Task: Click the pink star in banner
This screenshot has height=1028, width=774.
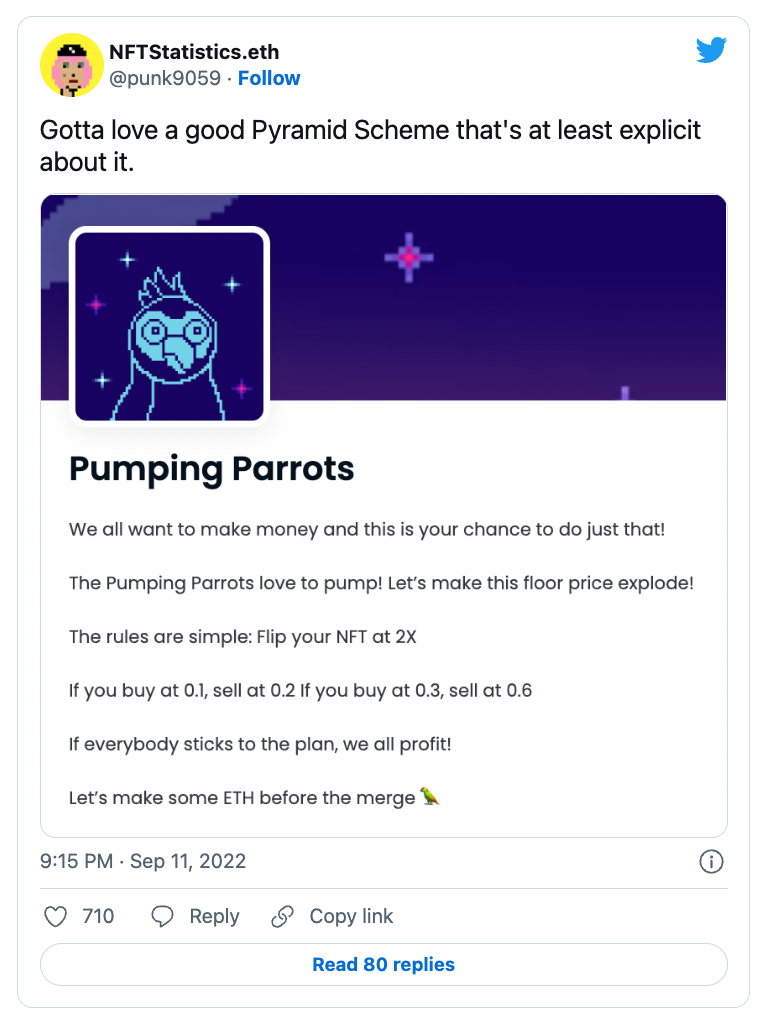Action: point(409,258)
